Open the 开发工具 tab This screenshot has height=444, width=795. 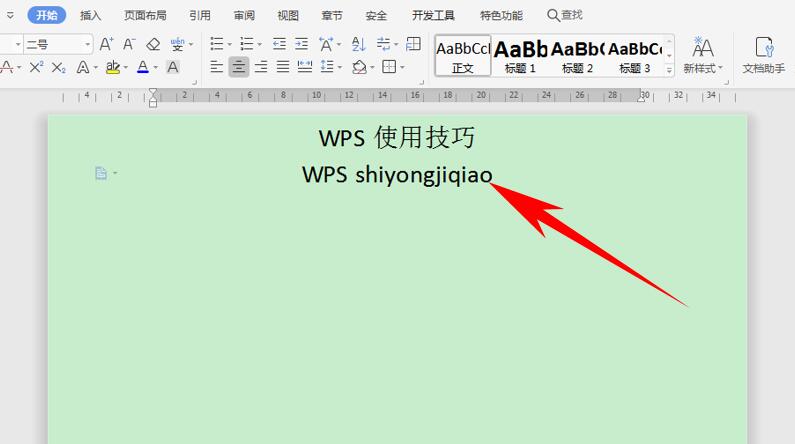coord(433,16)
